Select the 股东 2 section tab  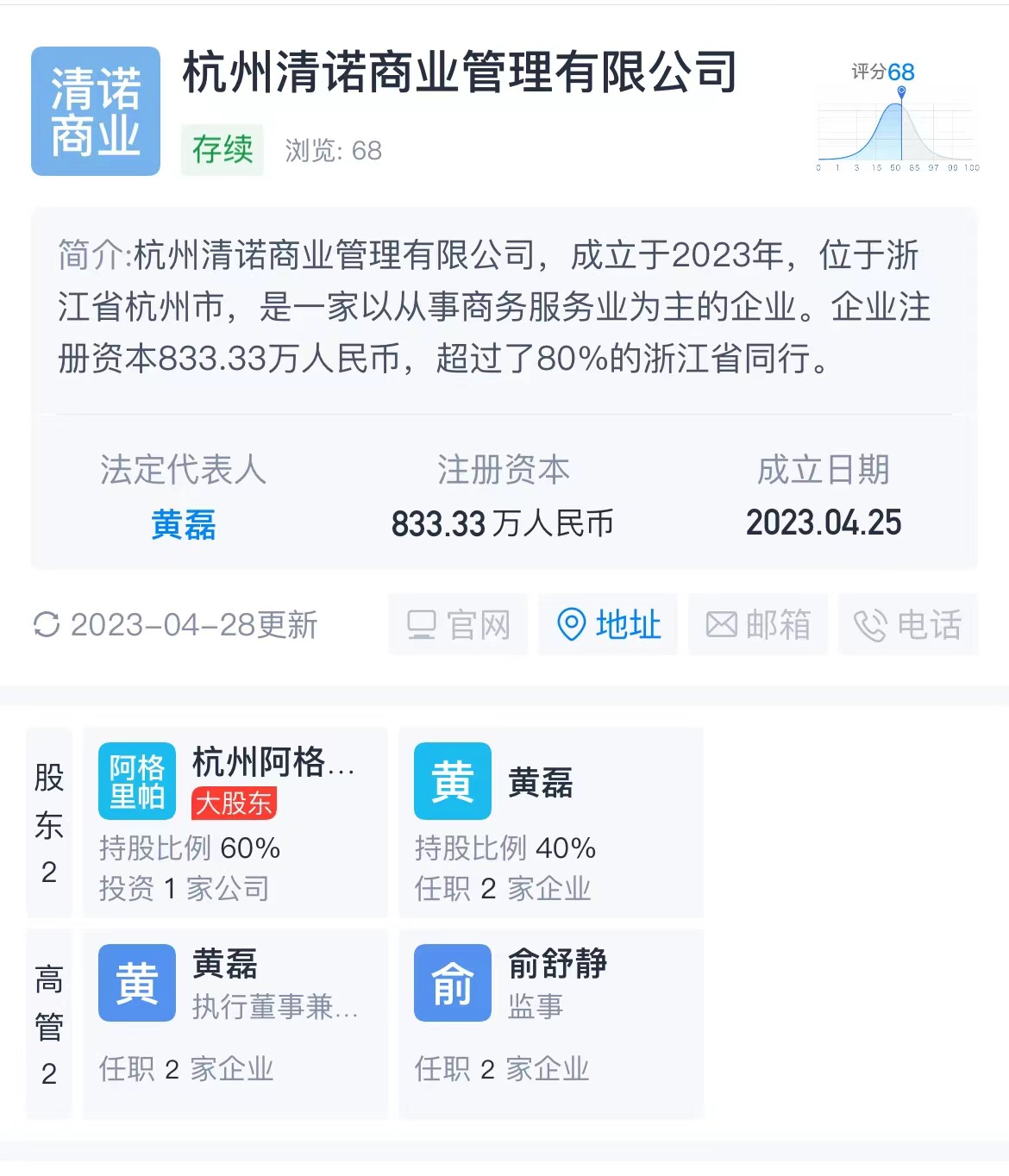click(x=49, y=823)
